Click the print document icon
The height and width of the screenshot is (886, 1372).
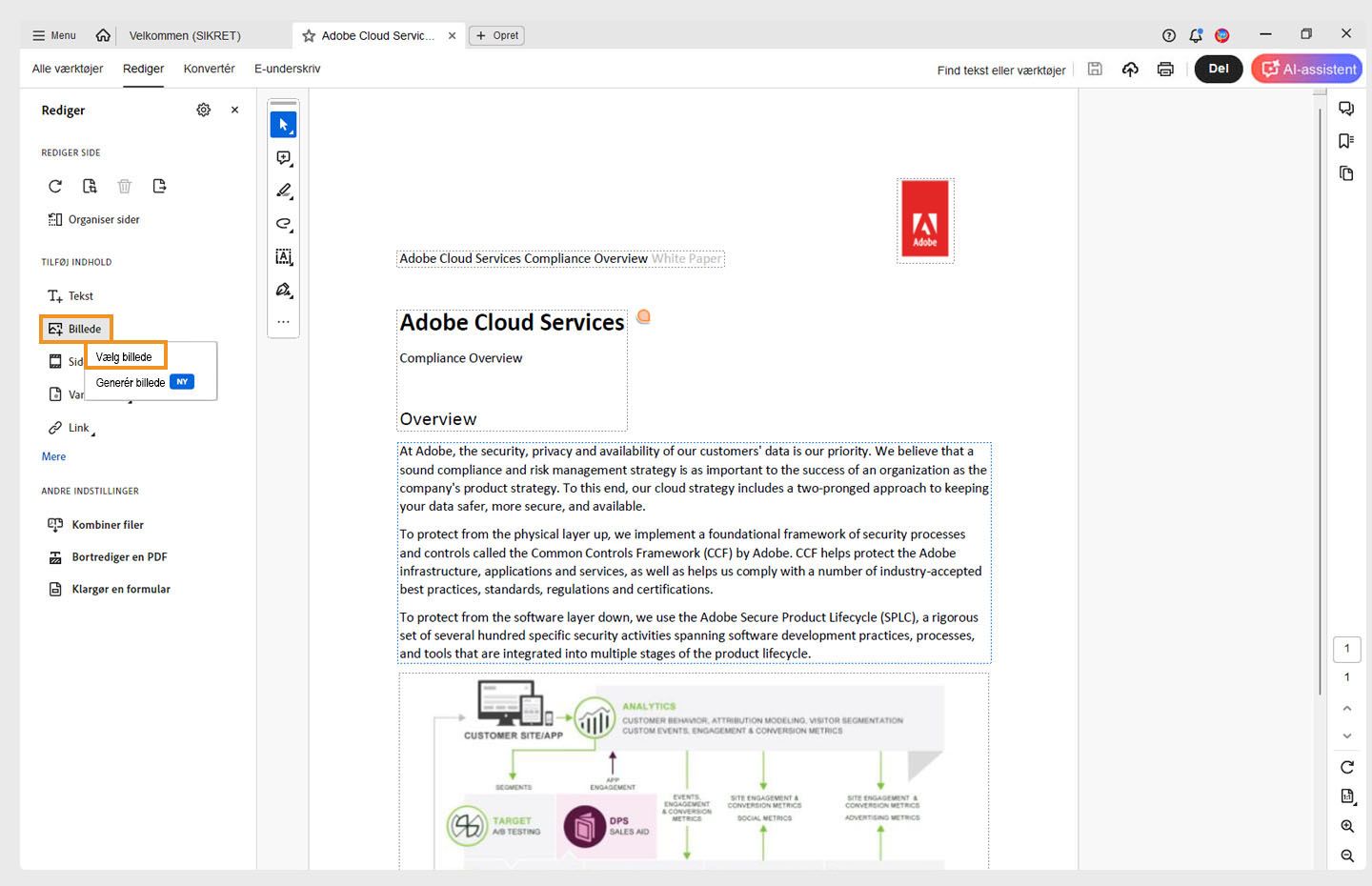(1165, 69)
